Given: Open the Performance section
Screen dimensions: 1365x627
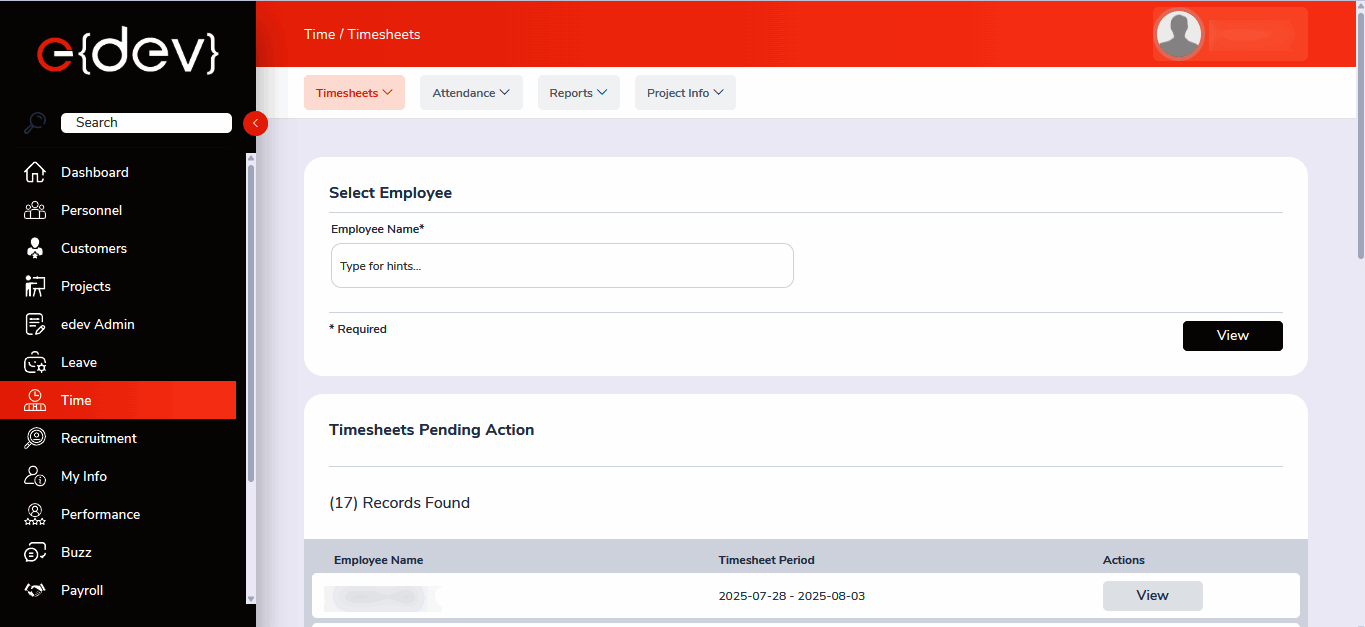Looking at the screenshot, I should pyautogui.click(x=100, y=514).
